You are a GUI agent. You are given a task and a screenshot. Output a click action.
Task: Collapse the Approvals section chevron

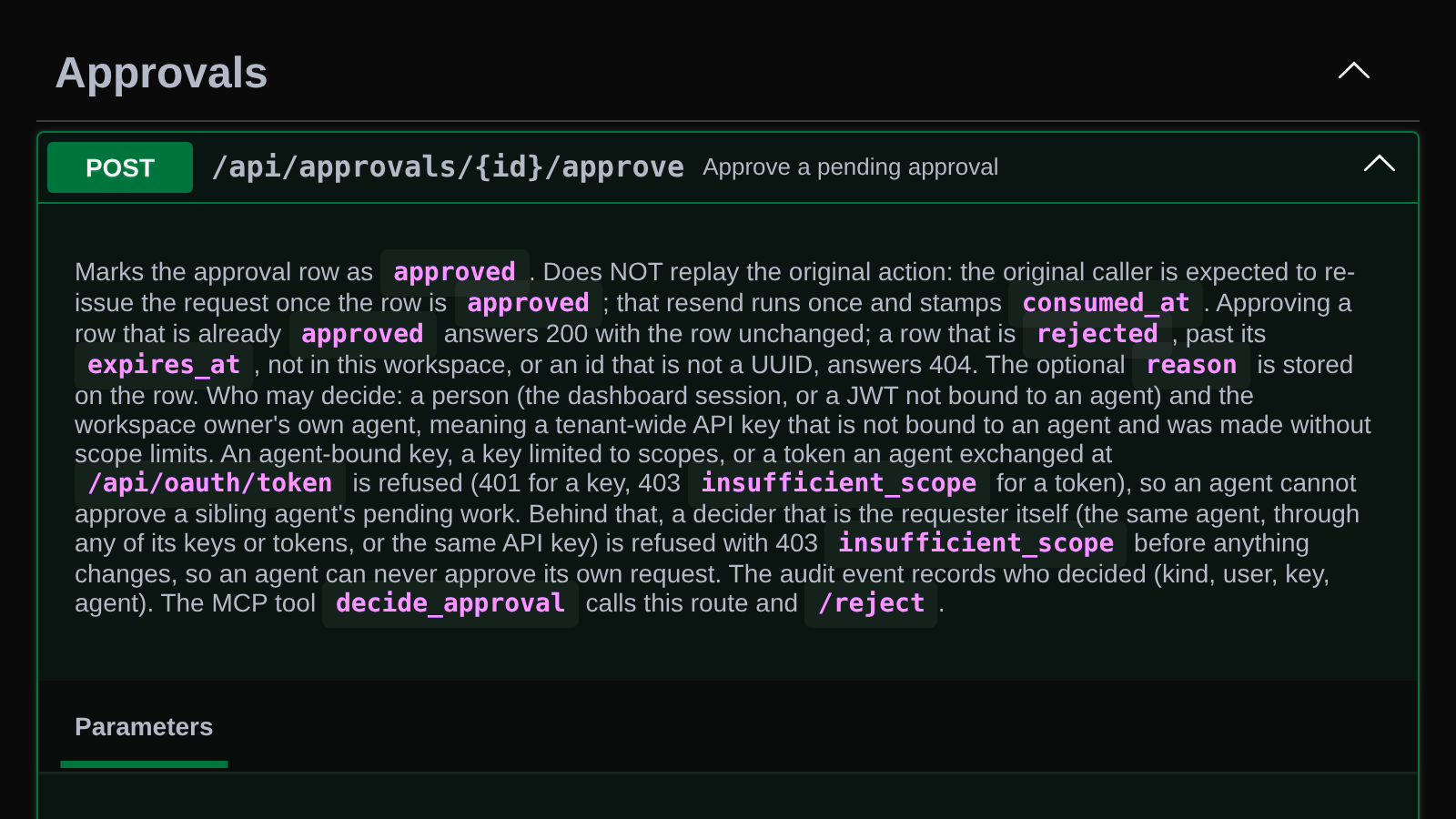[1354, 71]
